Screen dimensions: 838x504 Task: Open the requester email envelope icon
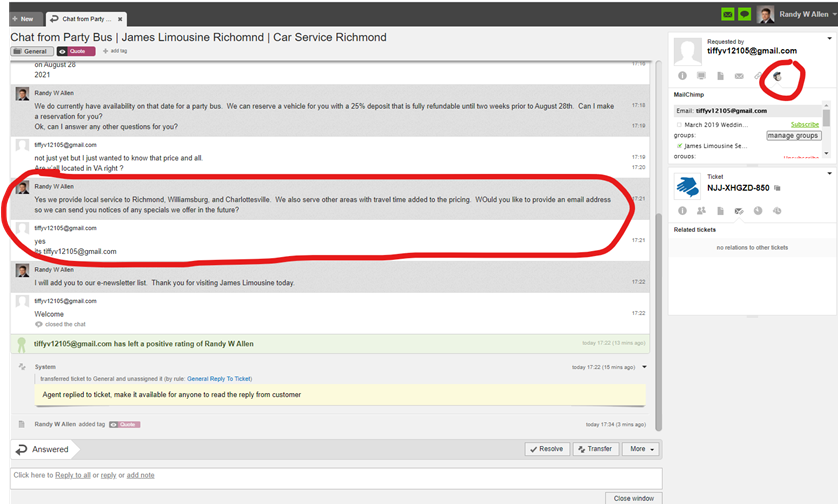(x=739, y=76)
